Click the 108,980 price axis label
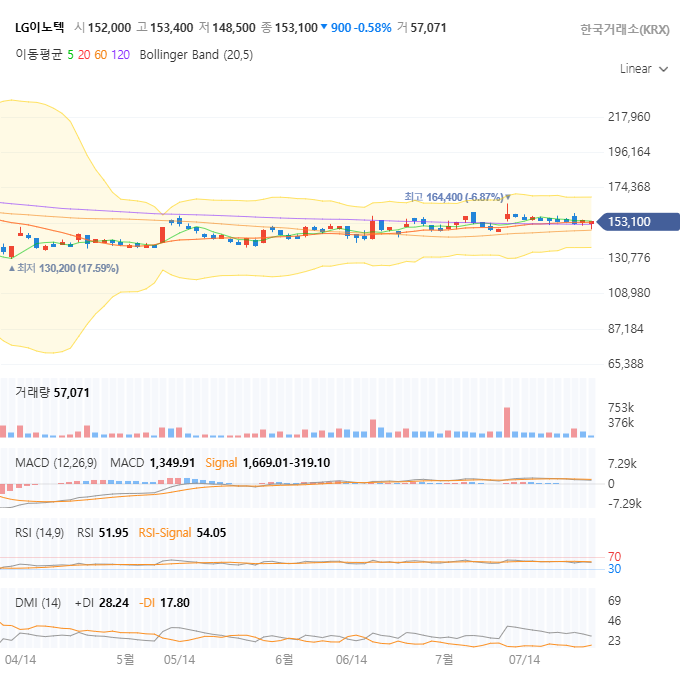Viewport: 680px width, 697px height. (x=629, y=293)
